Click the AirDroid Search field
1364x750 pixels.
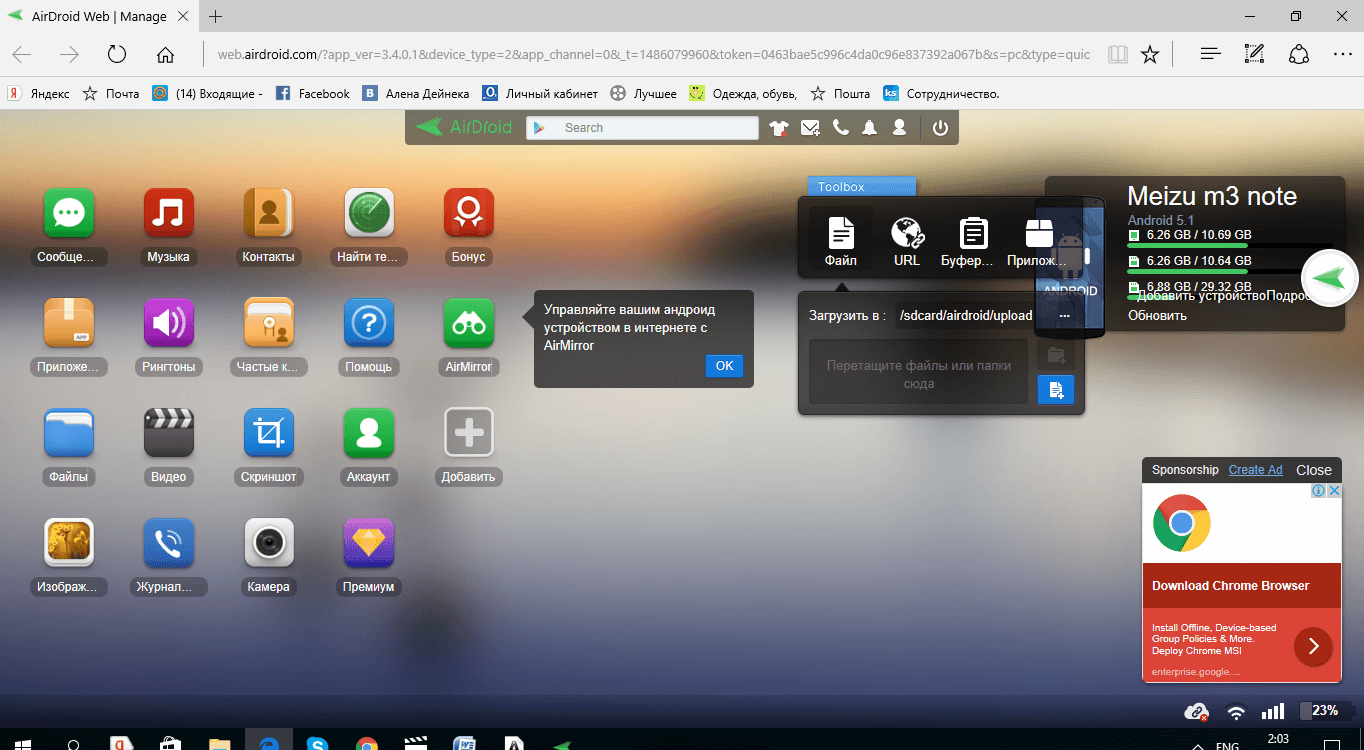coord(655,128)
